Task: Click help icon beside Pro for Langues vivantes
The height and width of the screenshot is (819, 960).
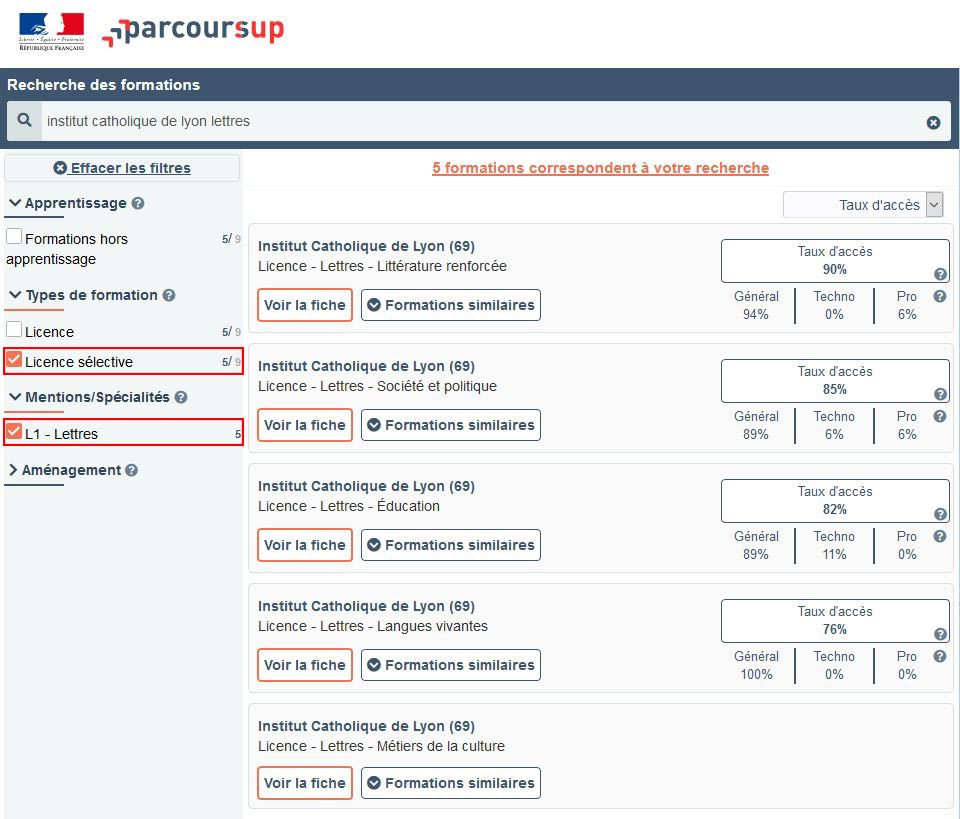Action: 940,656
